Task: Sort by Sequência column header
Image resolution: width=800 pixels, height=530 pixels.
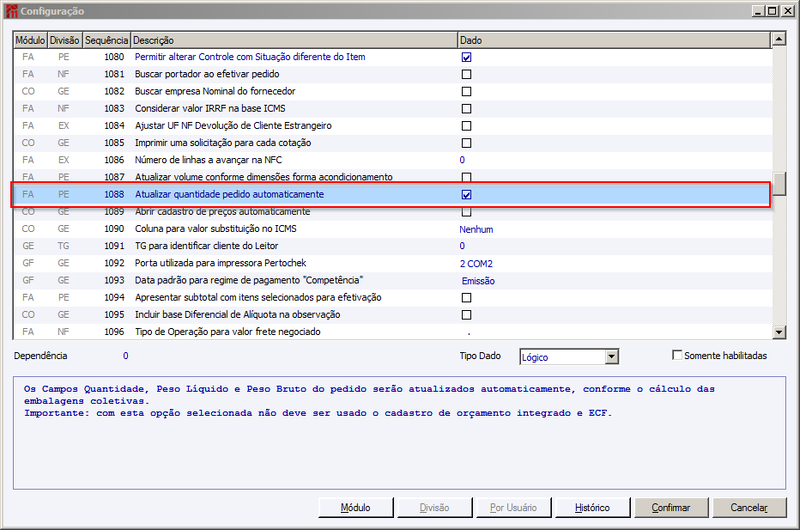Action: (x=106, y=40)
